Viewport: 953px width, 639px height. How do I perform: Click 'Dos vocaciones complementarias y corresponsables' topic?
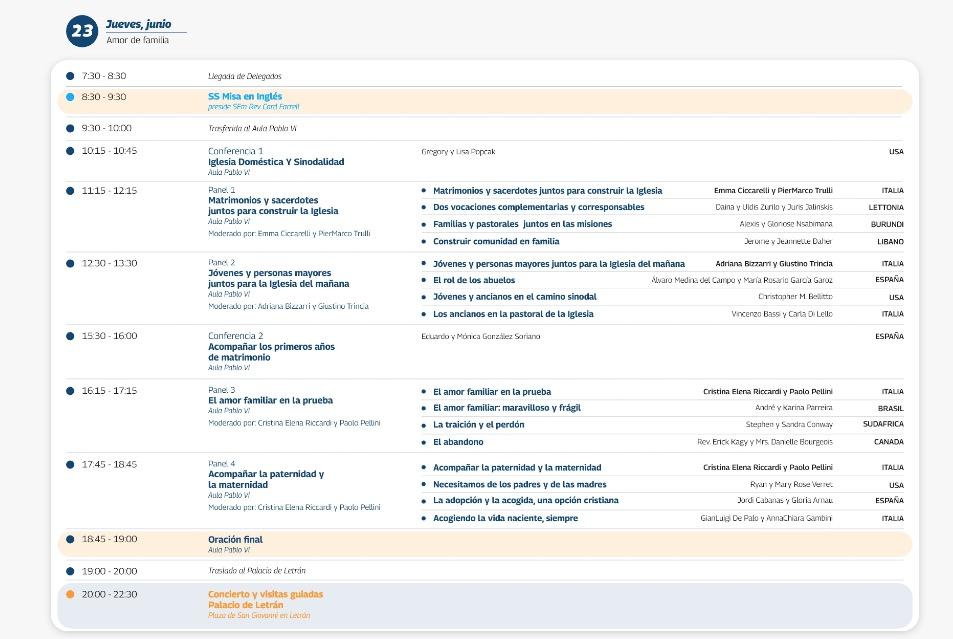(x=538, y=207)
